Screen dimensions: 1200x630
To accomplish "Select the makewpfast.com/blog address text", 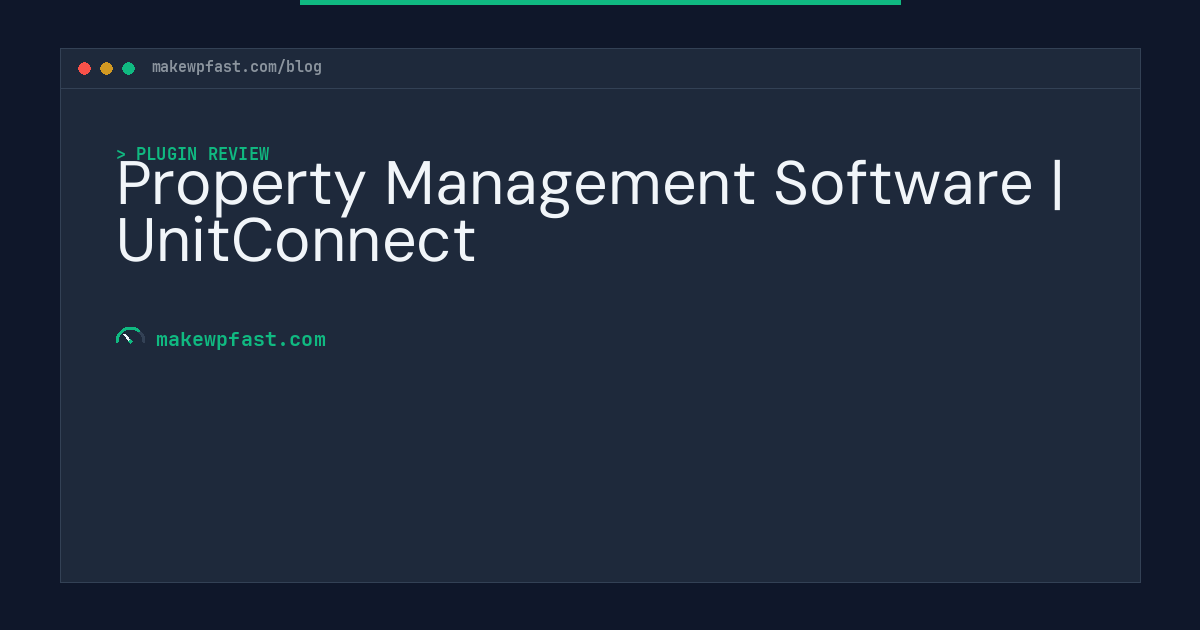I will tap(237, 67).
